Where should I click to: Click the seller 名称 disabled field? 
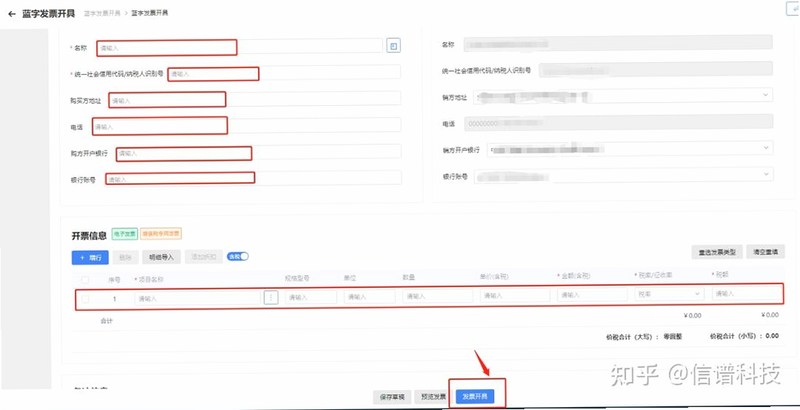point(618,43)
